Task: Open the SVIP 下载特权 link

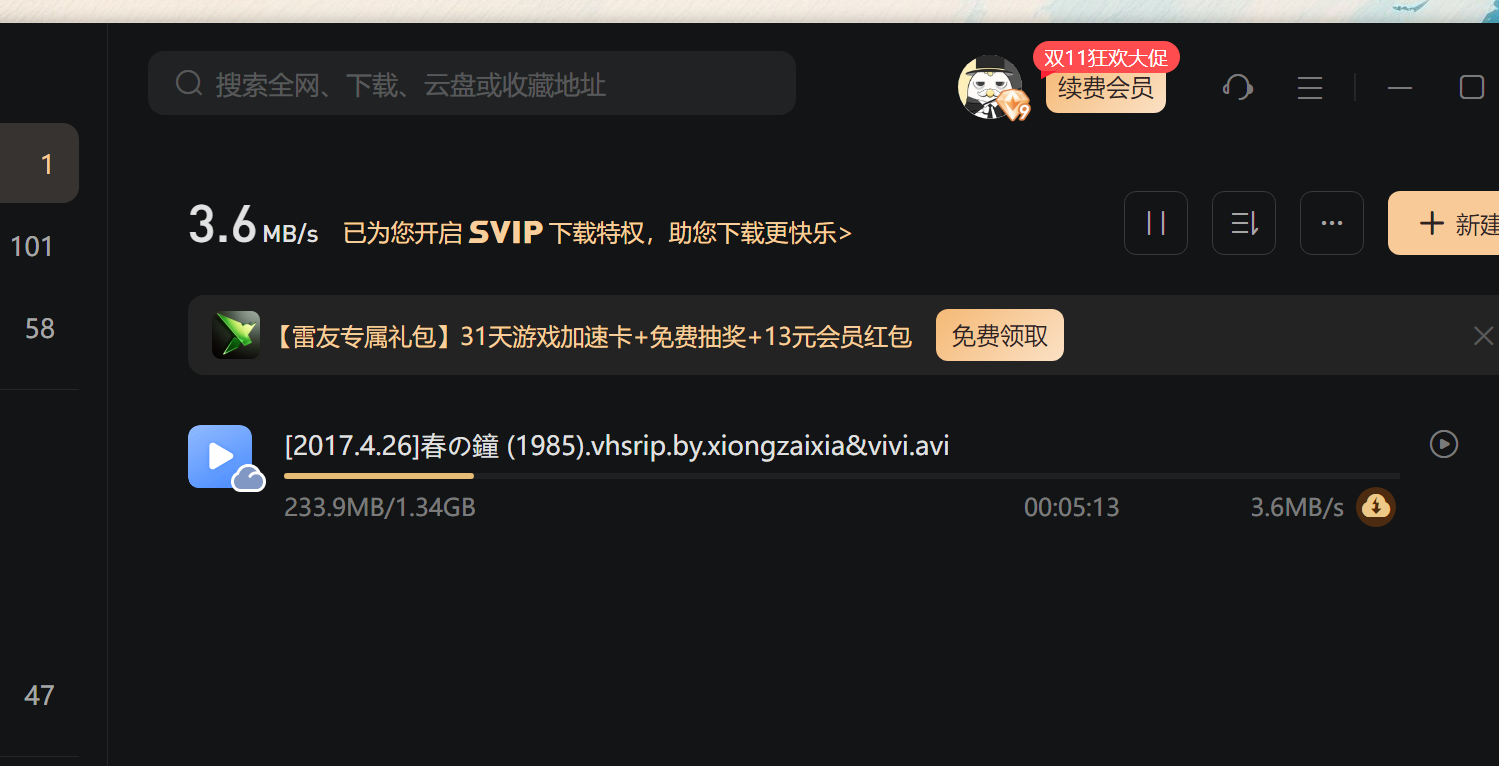Action: click(x=597, y=233)
